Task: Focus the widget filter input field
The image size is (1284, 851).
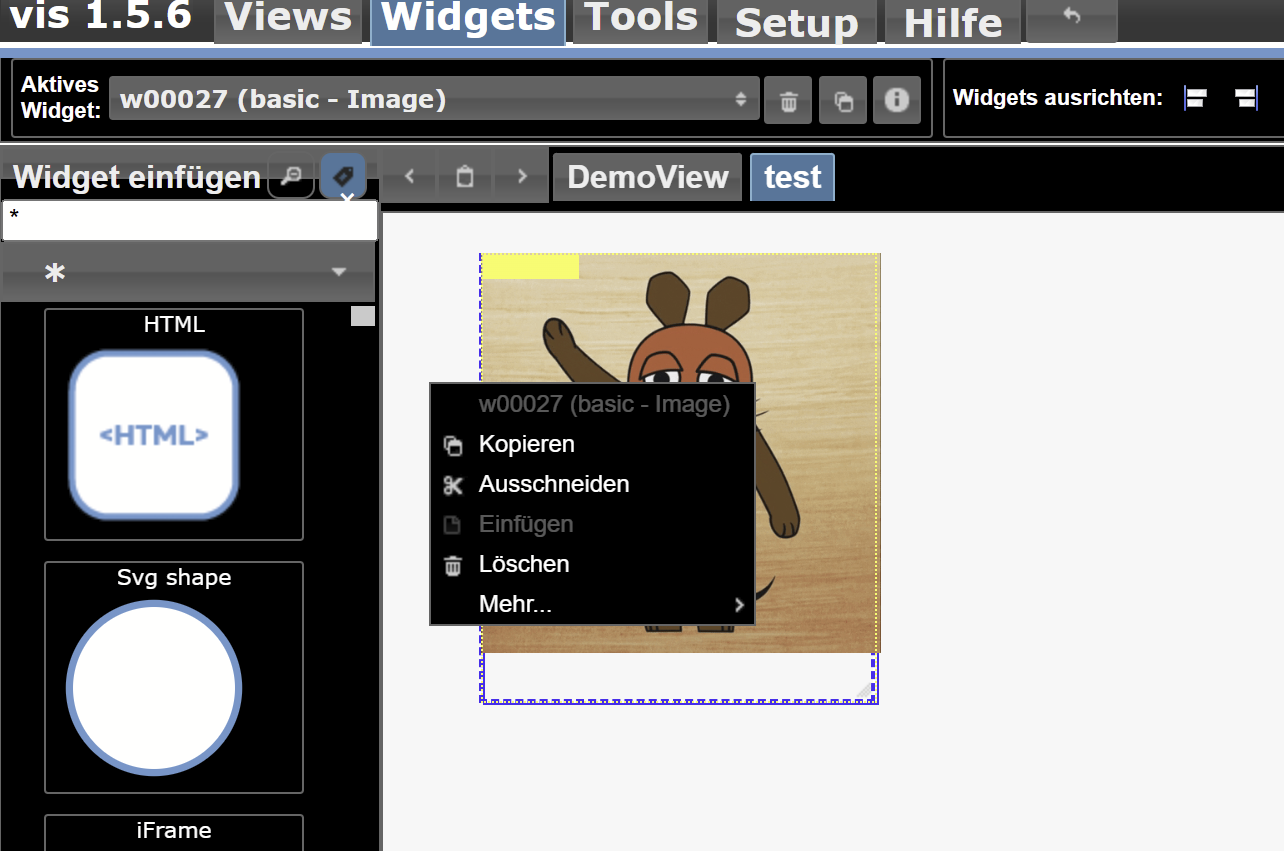Action: click(190, 220)
